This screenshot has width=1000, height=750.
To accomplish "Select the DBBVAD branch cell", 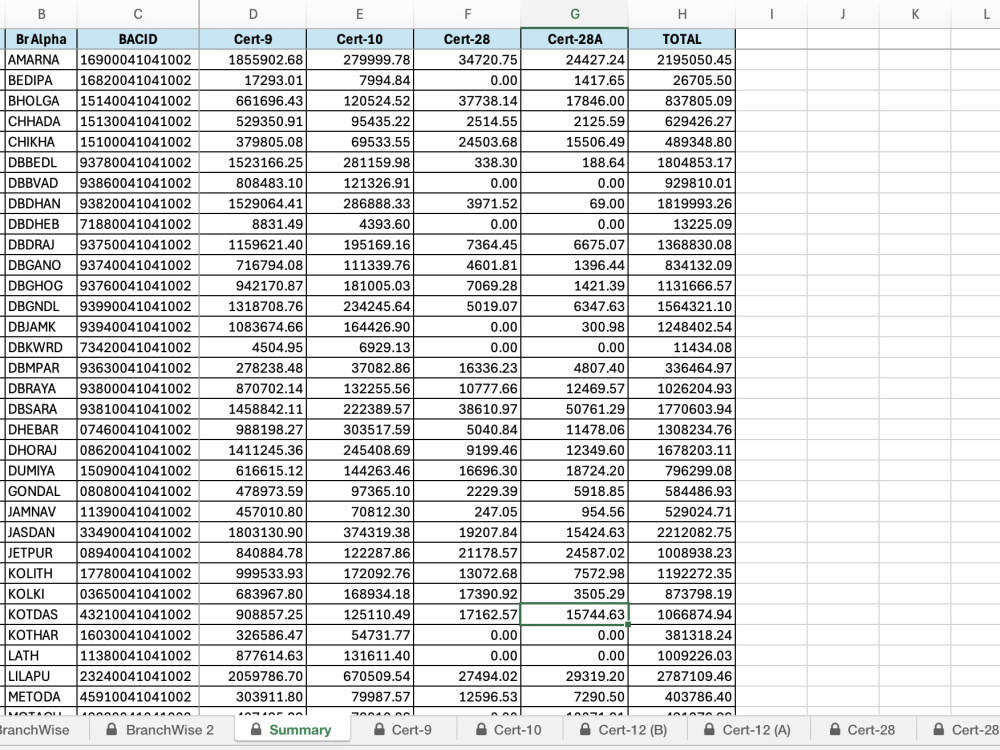I will click(x=41, y=183).
